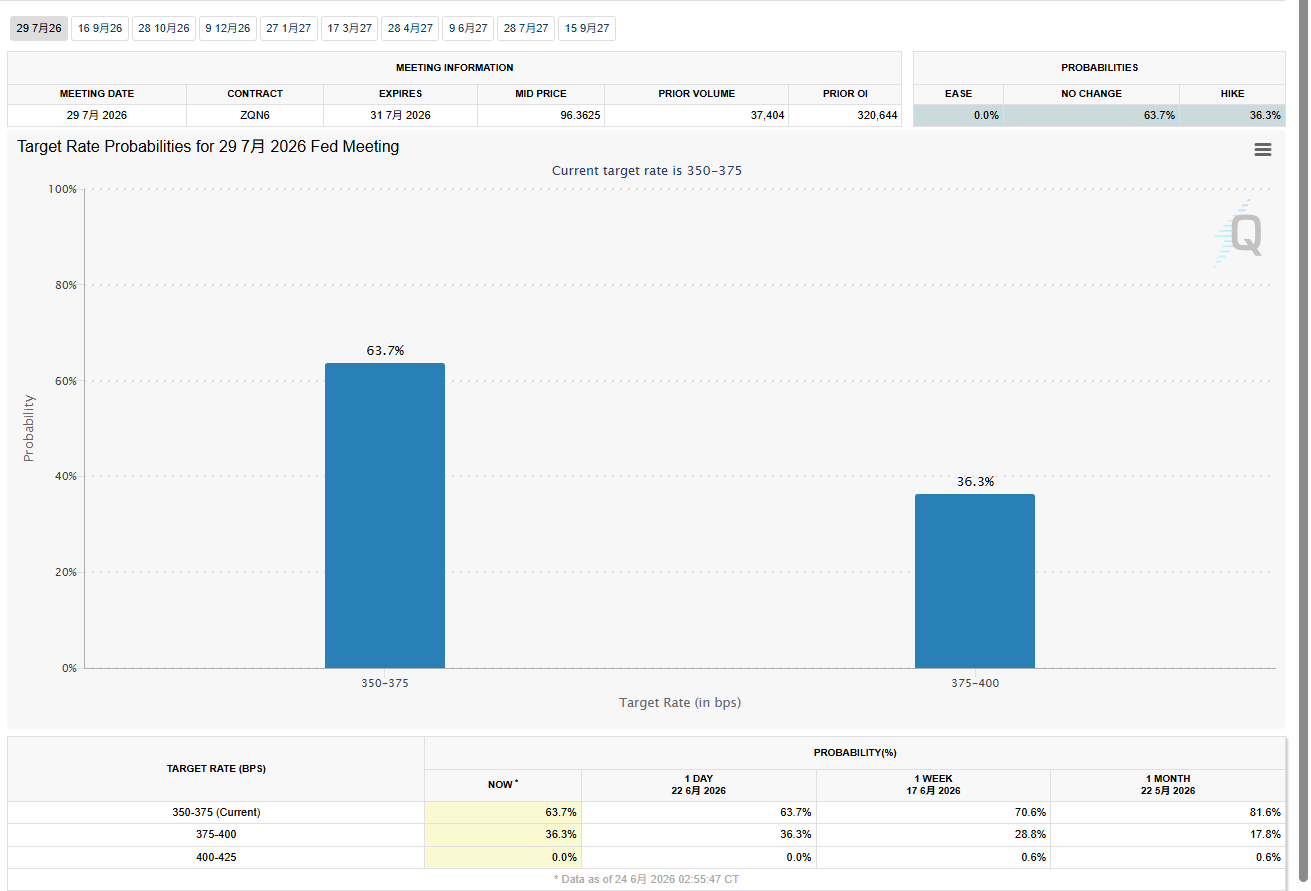Go to the 9 6月27 meeting tab
Screen dimensions: 1311x891
[468, 28]
